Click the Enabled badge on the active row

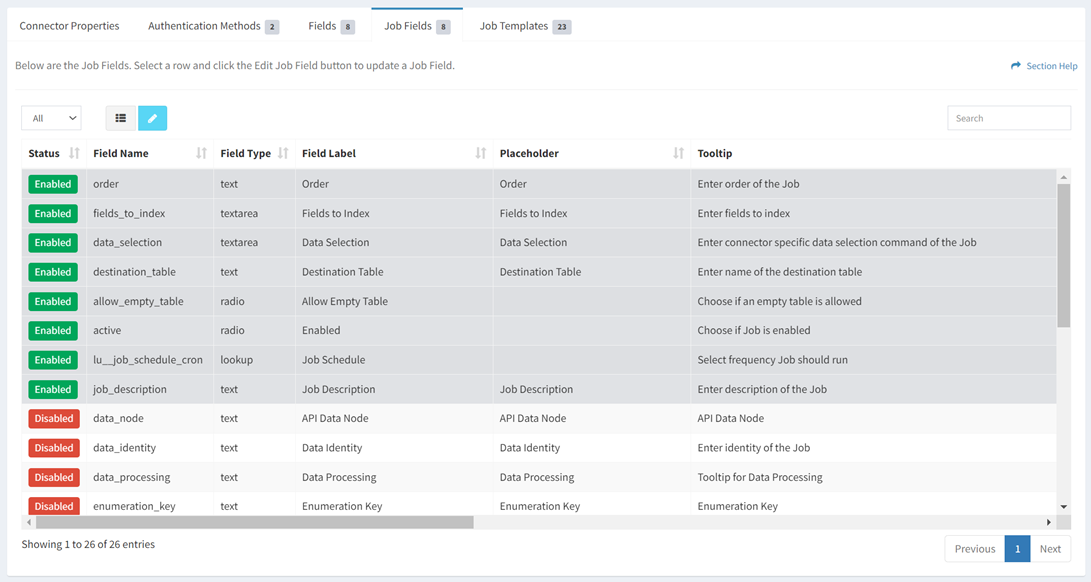[x=53, y=330]
